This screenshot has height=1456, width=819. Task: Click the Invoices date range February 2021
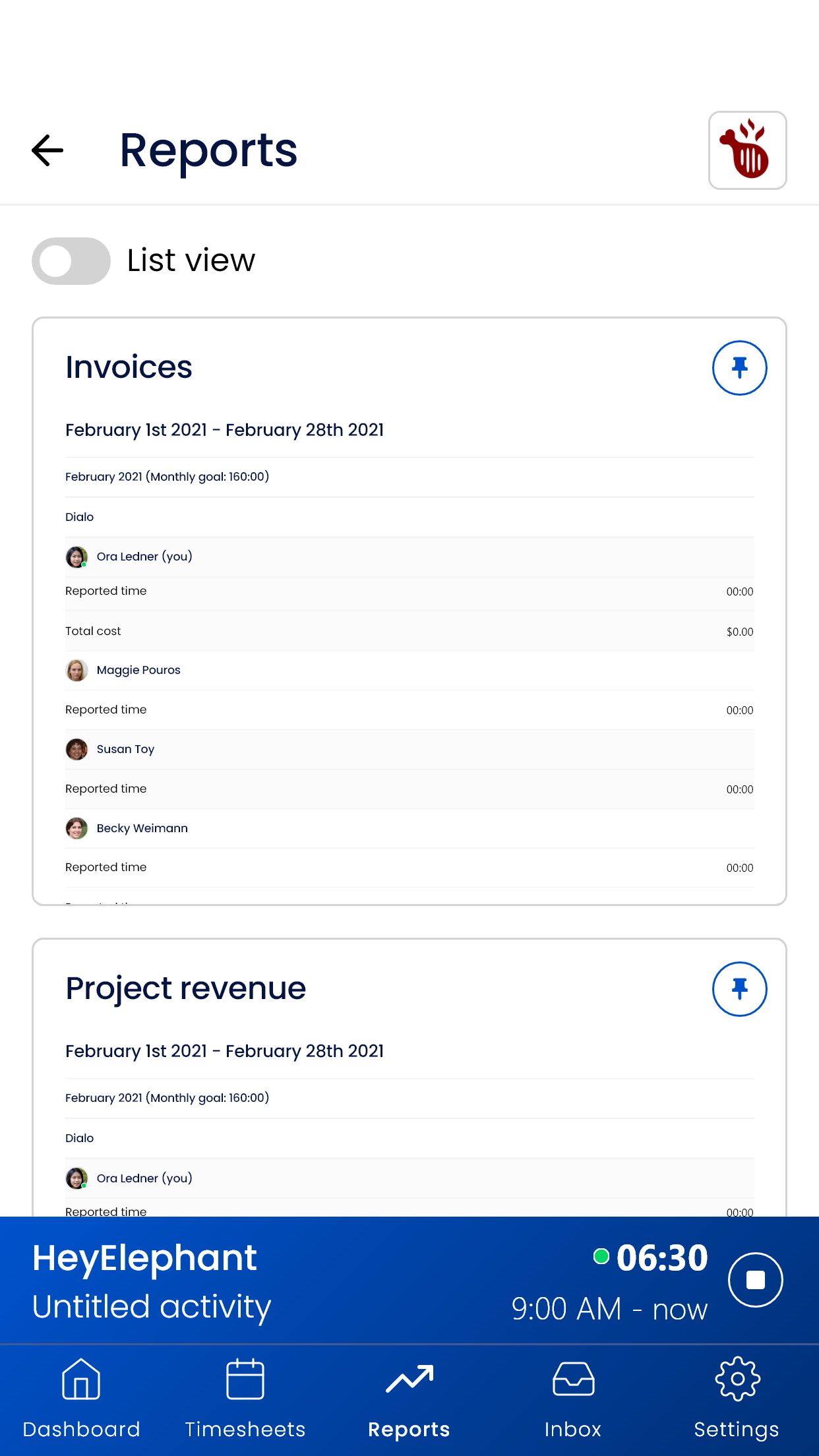point(224,430)
